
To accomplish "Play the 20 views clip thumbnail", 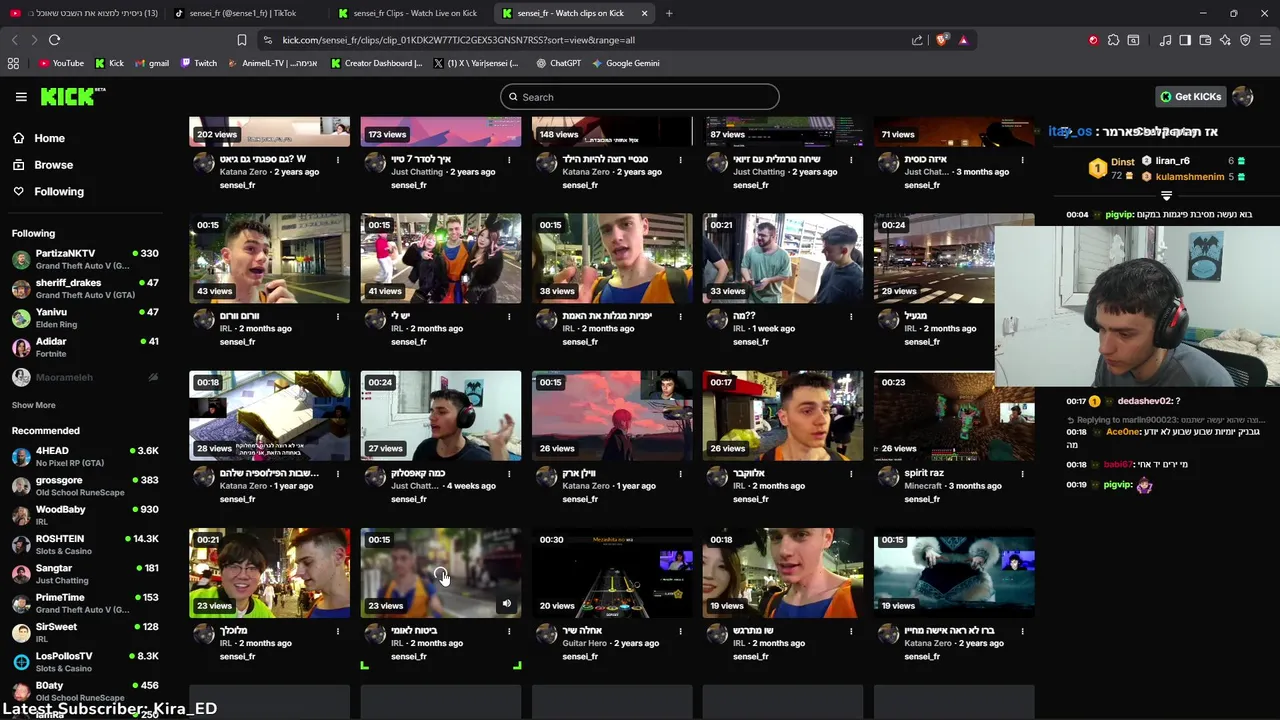I will pyautogui.click(x=612, y=572).
